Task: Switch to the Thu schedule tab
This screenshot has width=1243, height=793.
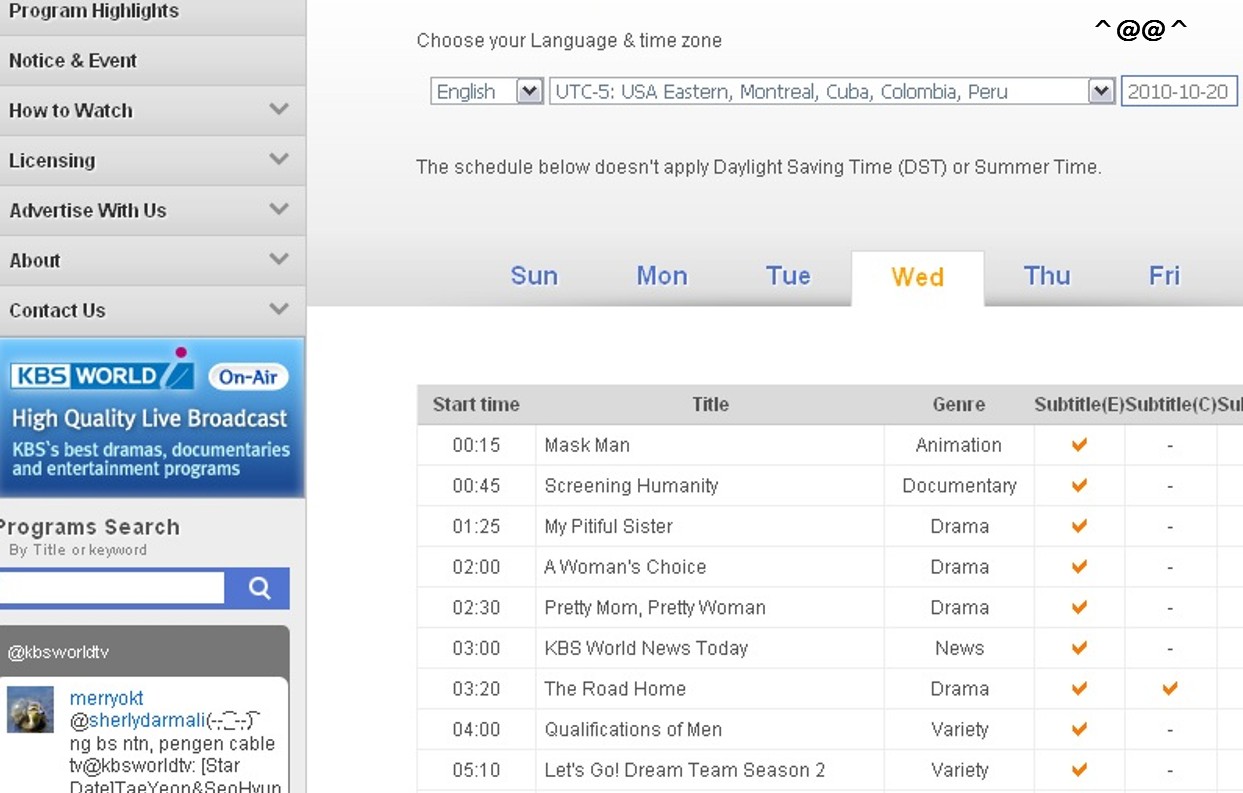Action: (x=1047, y=277)
